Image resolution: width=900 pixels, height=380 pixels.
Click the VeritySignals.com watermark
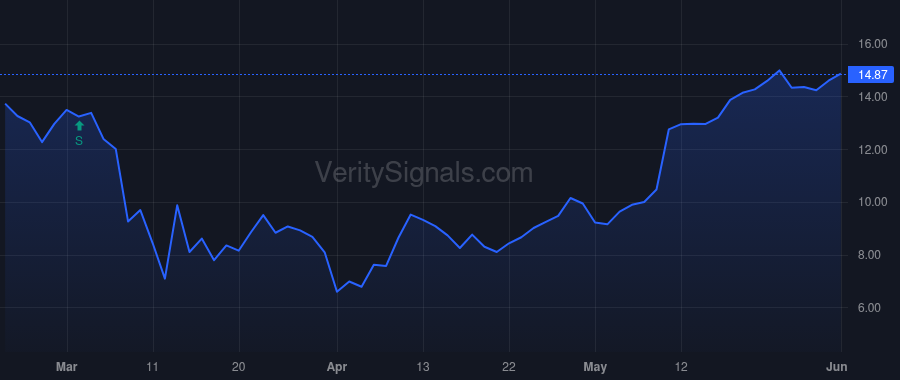pos(424,173)
